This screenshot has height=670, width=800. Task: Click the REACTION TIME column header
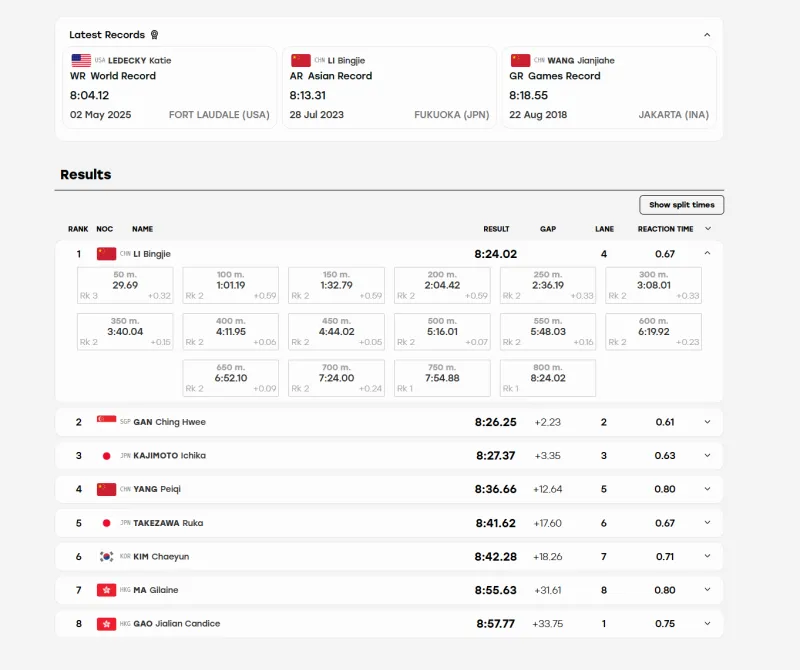coord(665,229)
